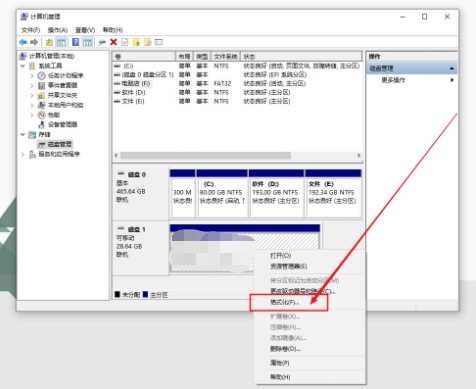Screen dimensions: 476x389
Task: Click the System Tools (系统工具) icon
Action: click(32, 66)
